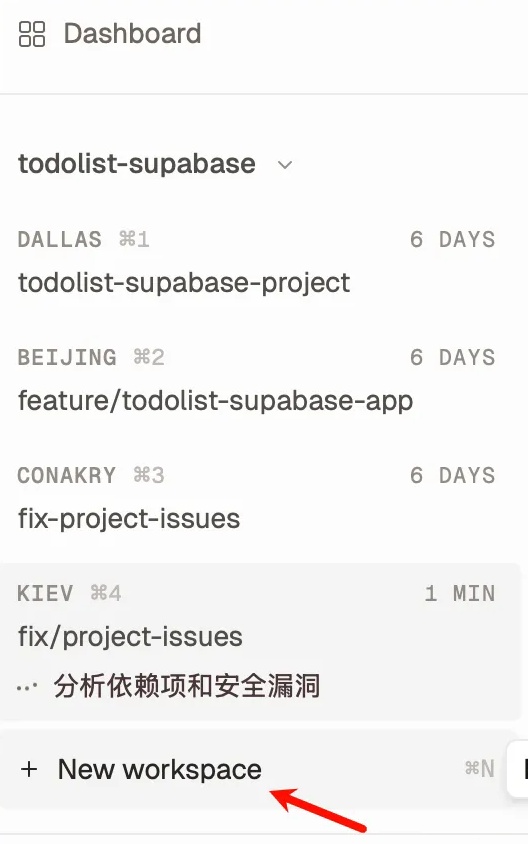Create a New workspace
The height and width of the screenshot is (844, 528).
(x=159, y=769)
